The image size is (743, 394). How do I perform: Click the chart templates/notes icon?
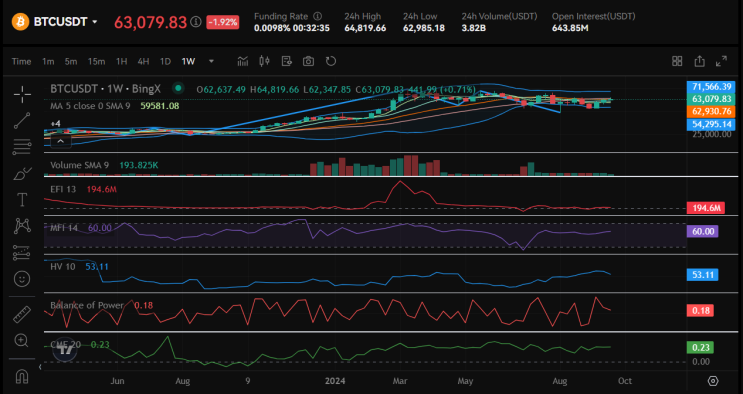point(286,61)
